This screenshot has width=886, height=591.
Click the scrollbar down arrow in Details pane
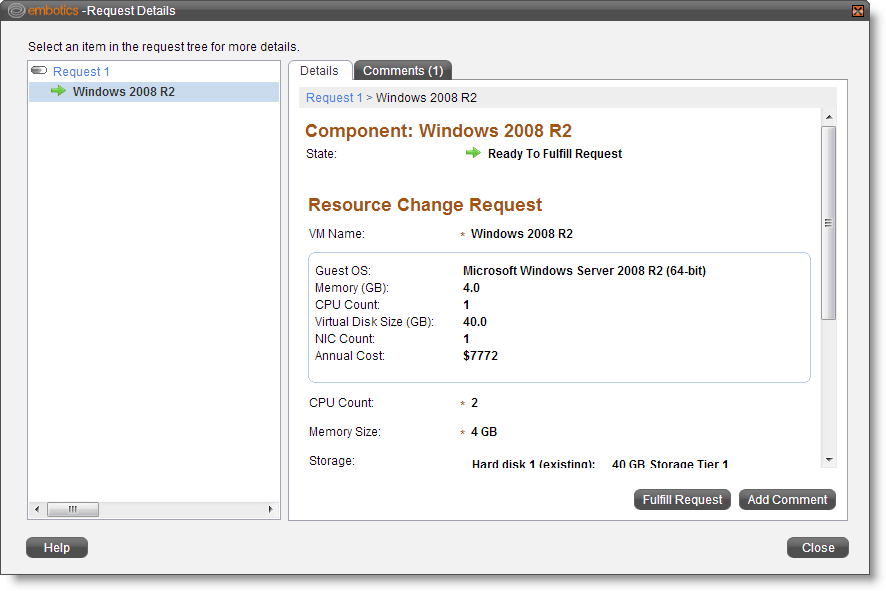coord(829,461)
